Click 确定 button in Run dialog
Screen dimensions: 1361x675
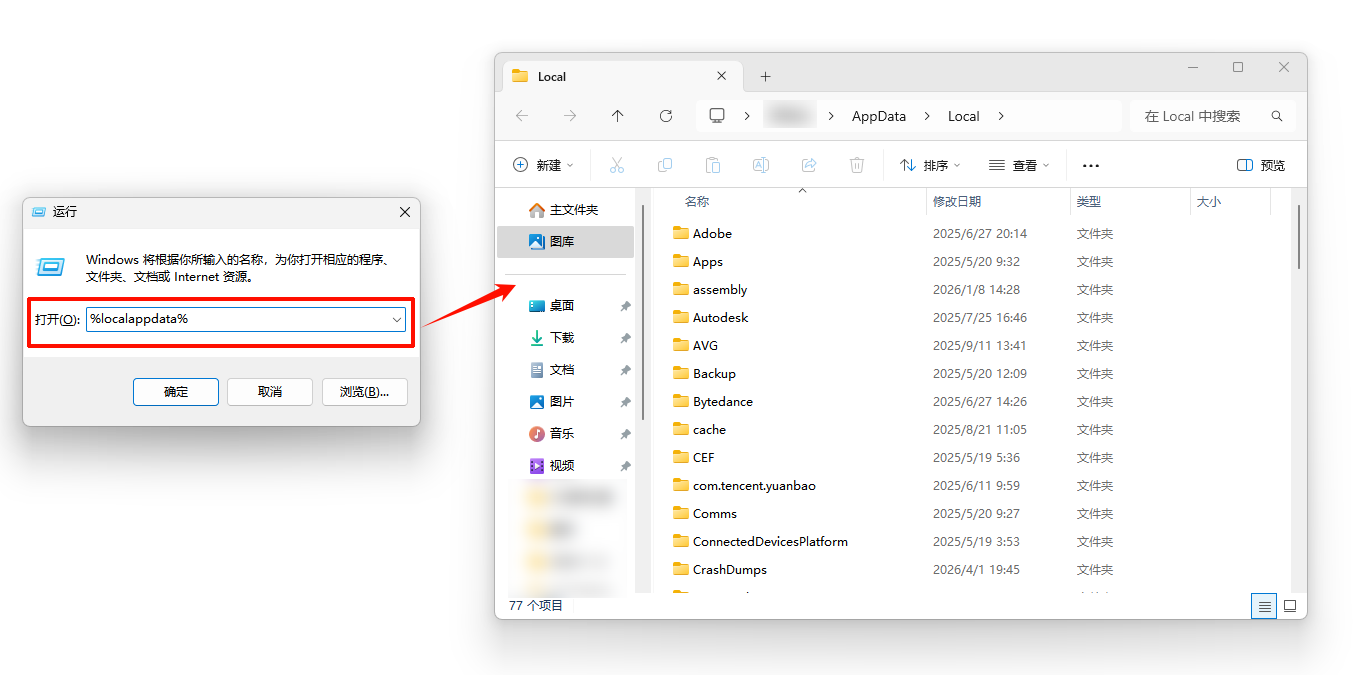176,392
